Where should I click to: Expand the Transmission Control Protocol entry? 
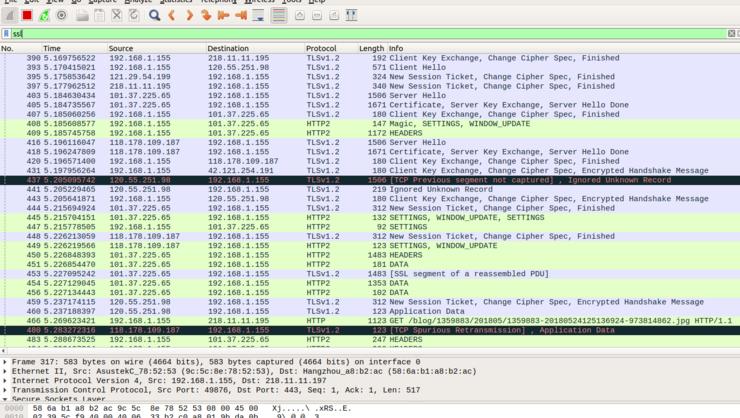click(5, 389)
